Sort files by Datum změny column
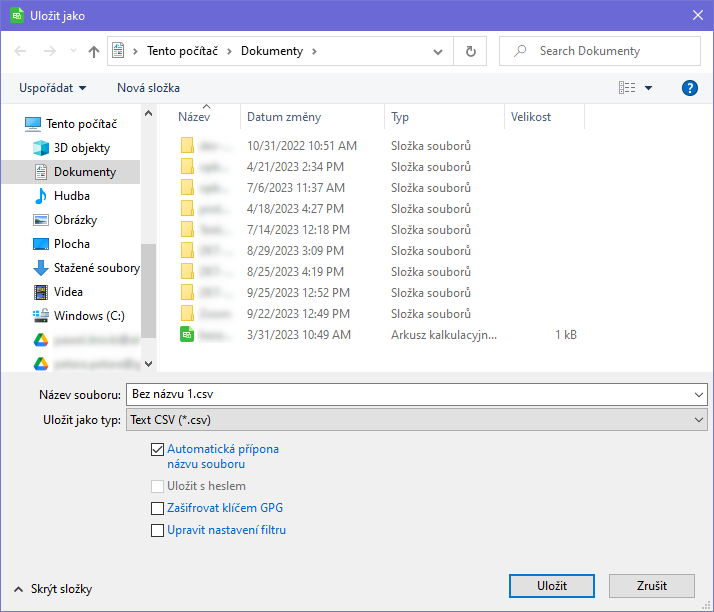Image resolution: width=714 pixels, height=612 pixels. tap(284, 117)
